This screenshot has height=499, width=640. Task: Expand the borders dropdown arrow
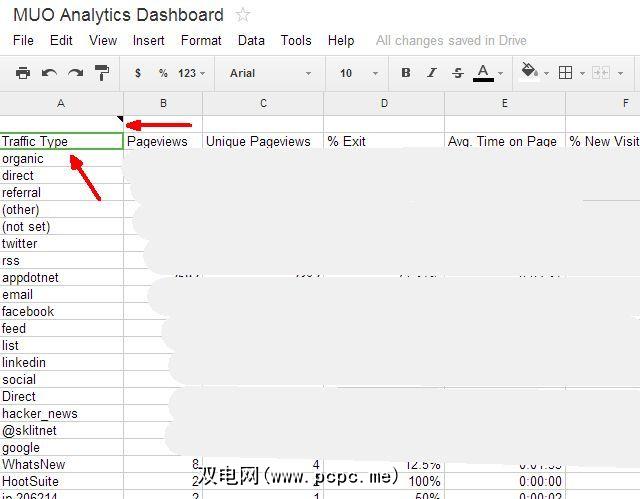tap(582, 74)
